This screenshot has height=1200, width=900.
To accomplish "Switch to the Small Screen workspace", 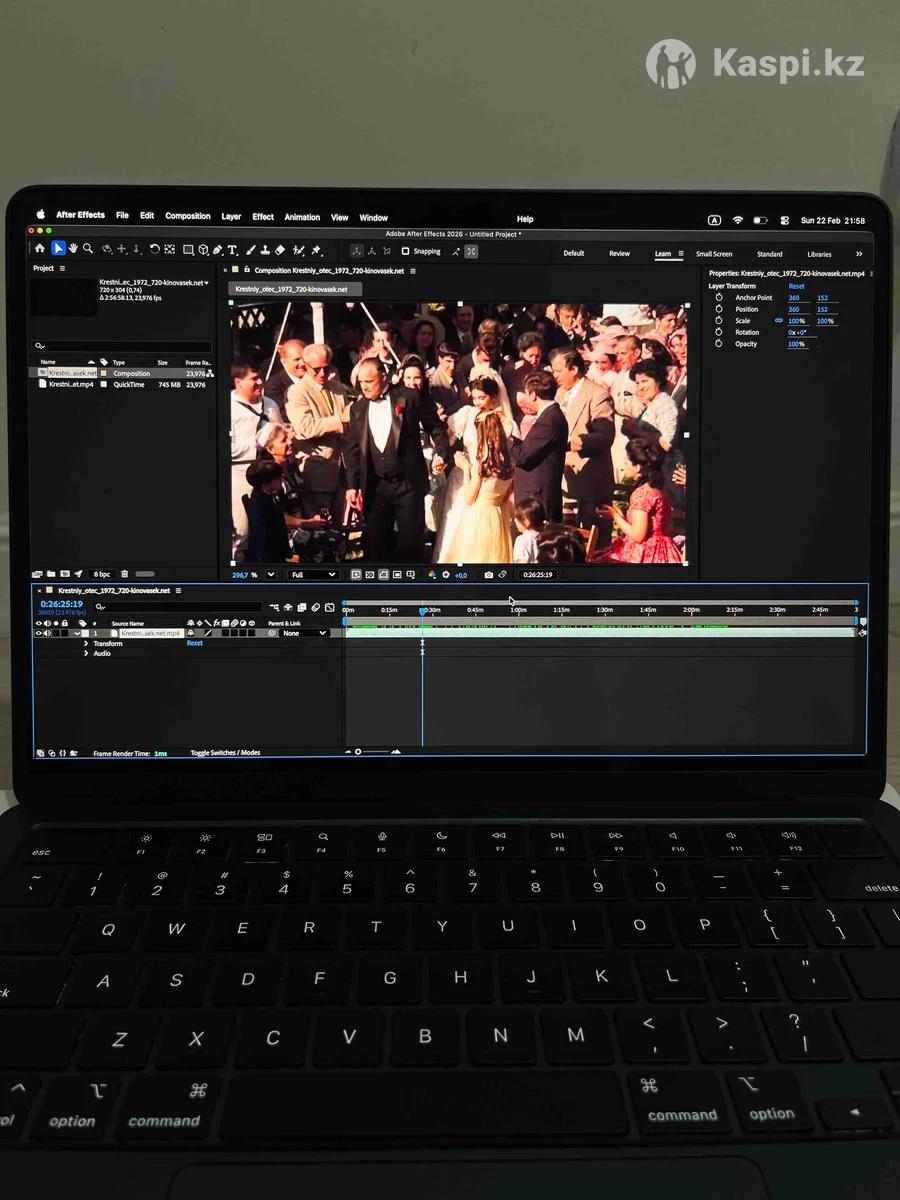I will (714, 254).
